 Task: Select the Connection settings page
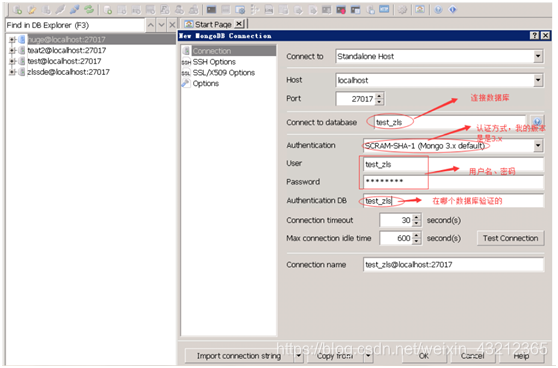[229, 51]
